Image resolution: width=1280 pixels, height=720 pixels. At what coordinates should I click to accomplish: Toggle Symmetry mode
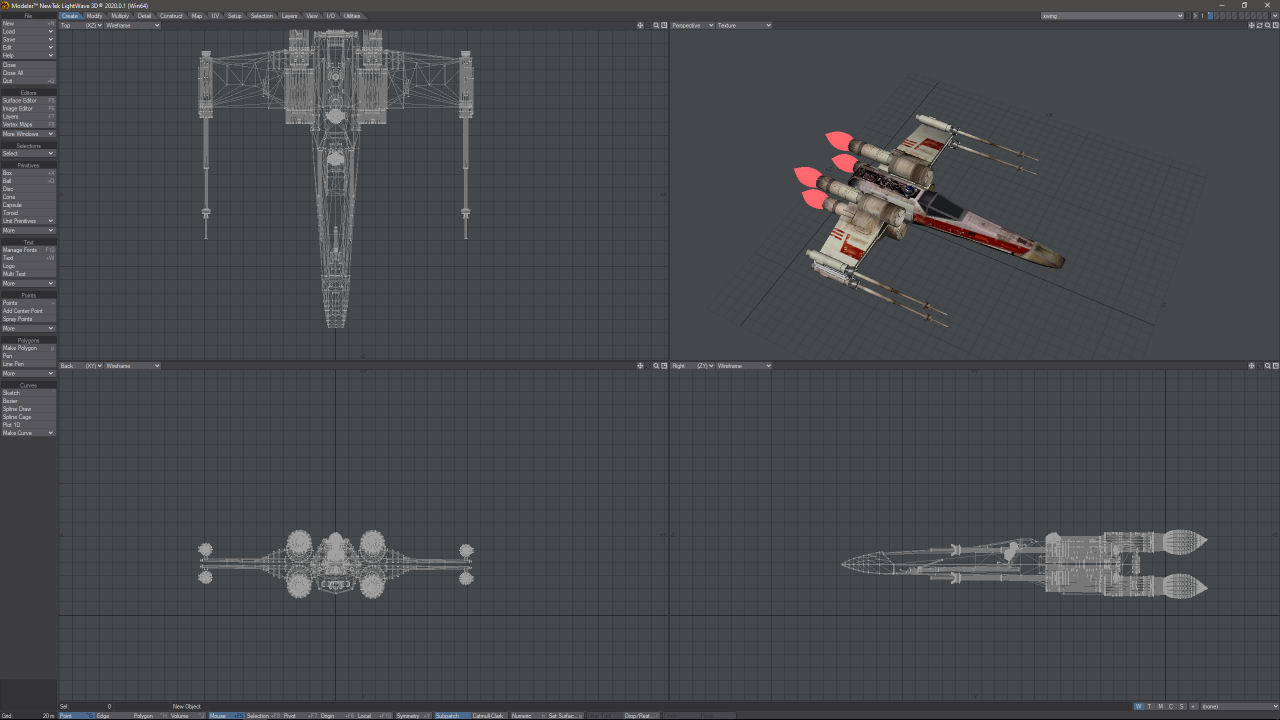click(413, 716)
